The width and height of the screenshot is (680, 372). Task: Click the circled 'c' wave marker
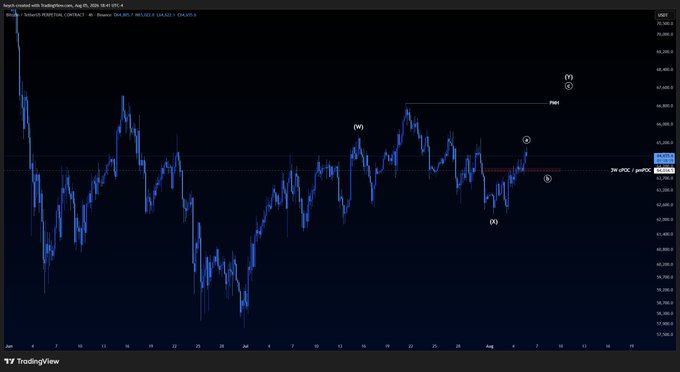click(x=569, y=86)
